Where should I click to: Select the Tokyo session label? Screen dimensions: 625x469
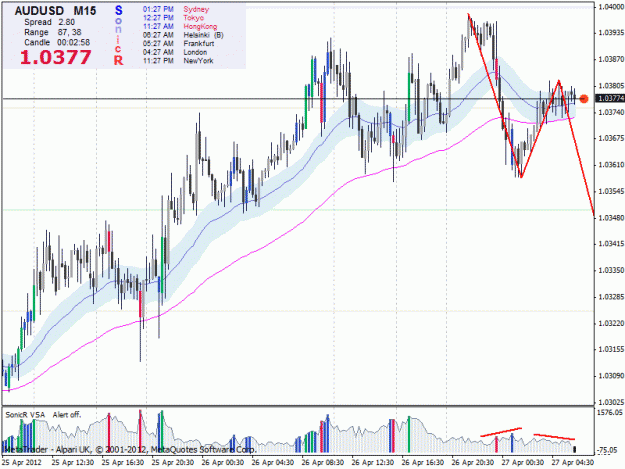[x=193, y=18]
